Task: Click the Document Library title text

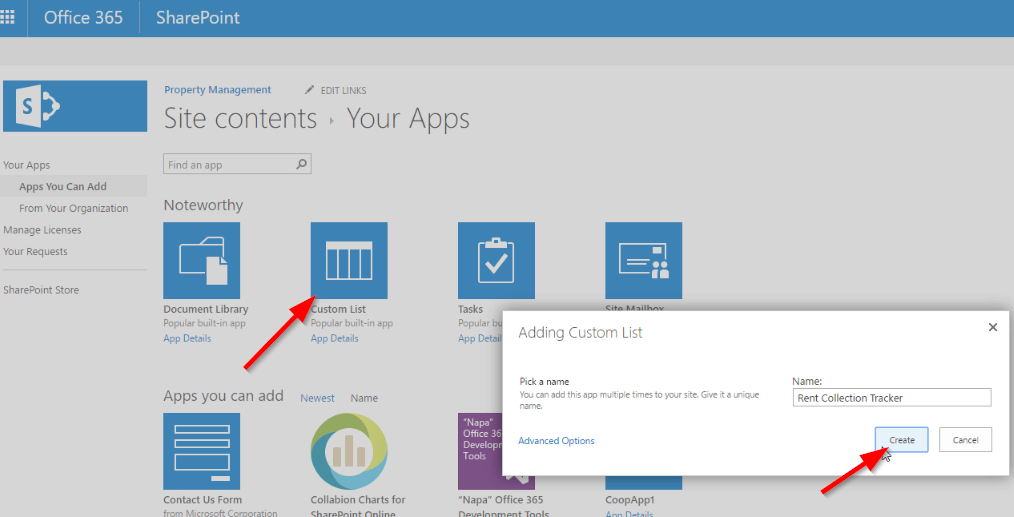Action: [x=206, y=309]
